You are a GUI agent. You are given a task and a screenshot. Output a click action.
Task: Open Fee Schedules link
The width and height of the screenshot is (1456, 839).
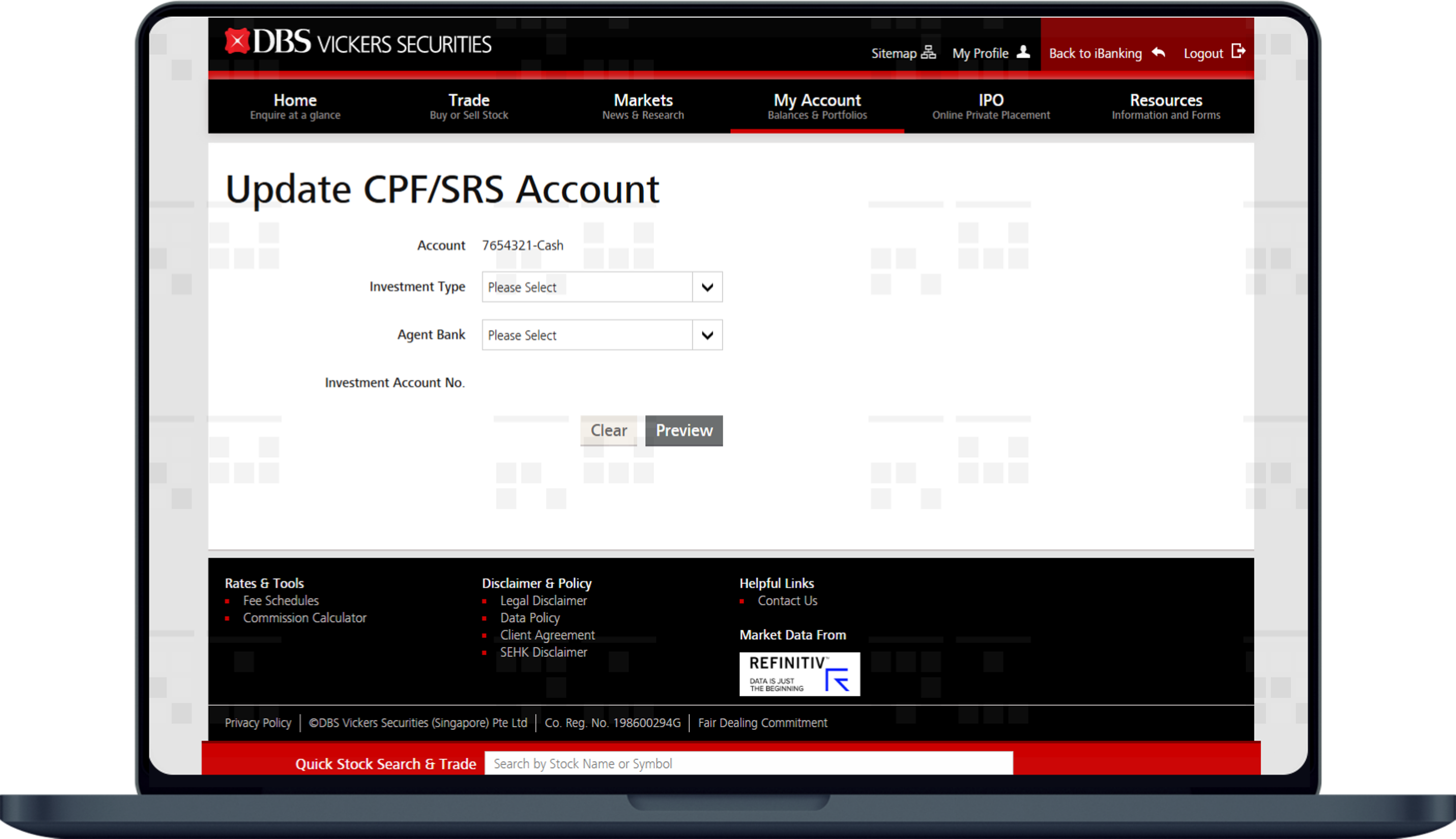click(281, 600)
